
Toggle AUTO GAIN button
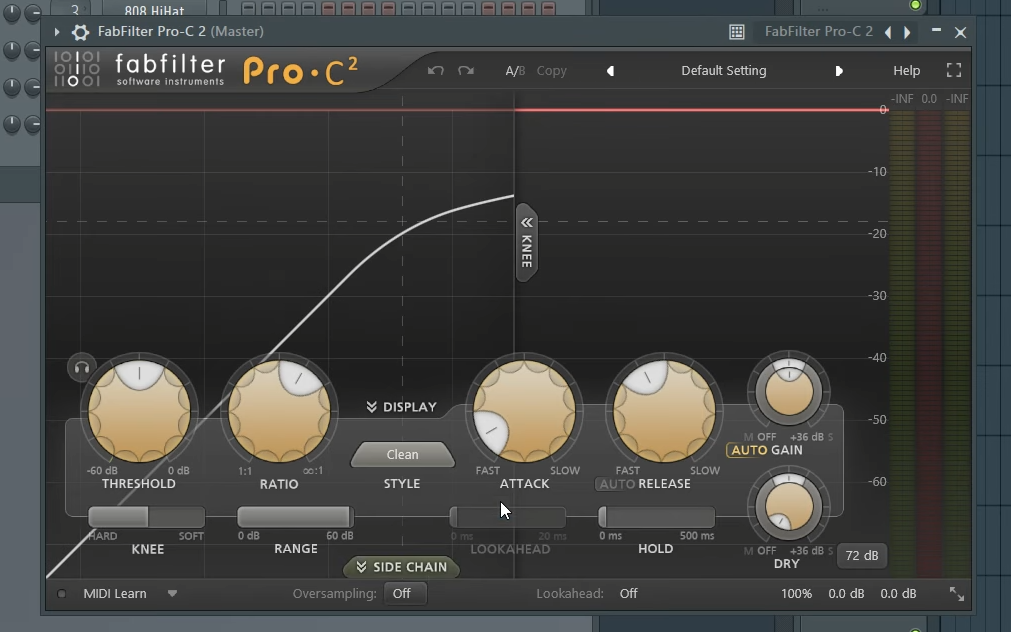click(x=749, y=450)
